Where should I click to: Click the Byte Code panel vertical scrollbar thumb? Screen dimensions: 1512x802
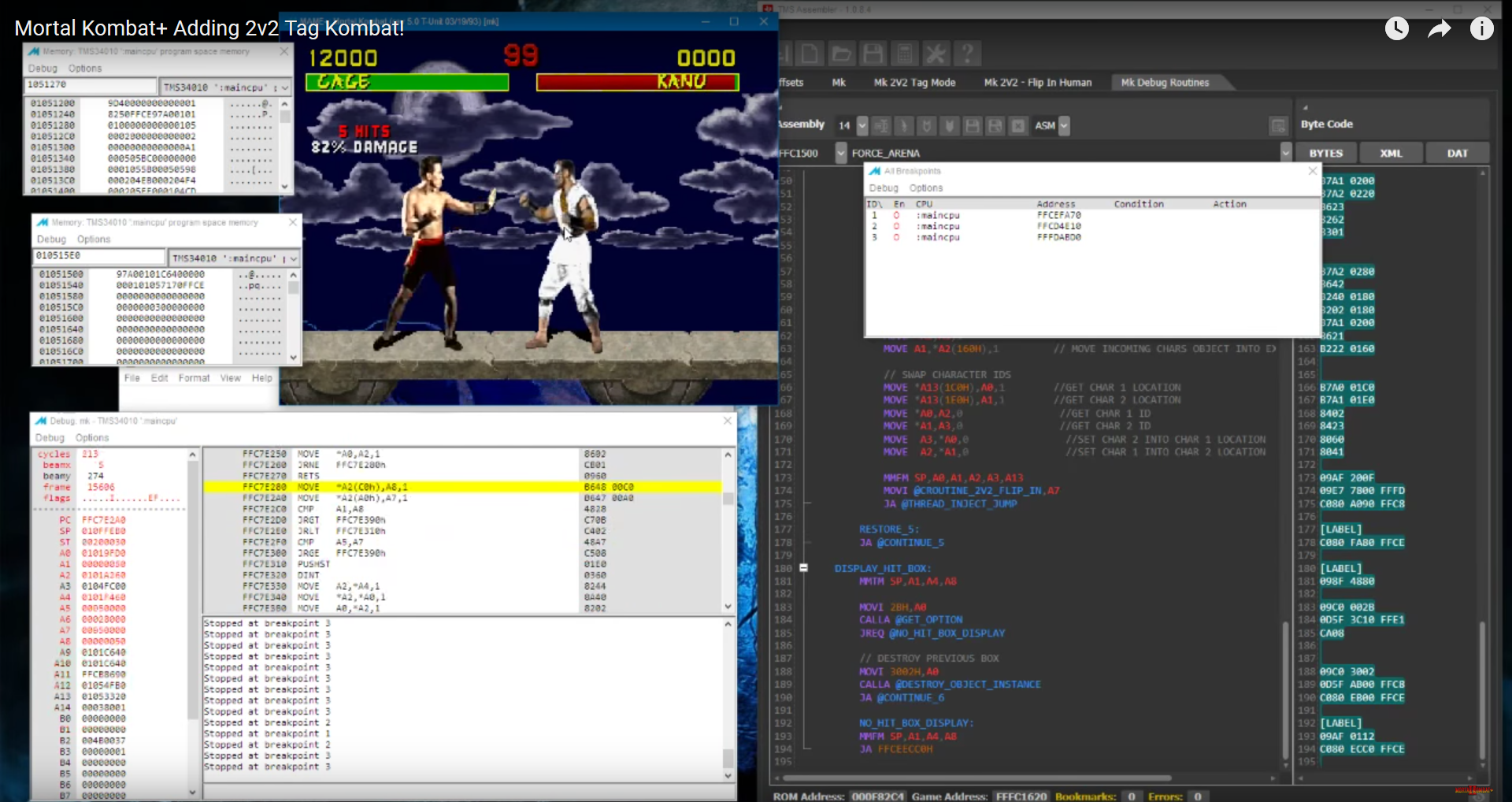(1482, 691)
